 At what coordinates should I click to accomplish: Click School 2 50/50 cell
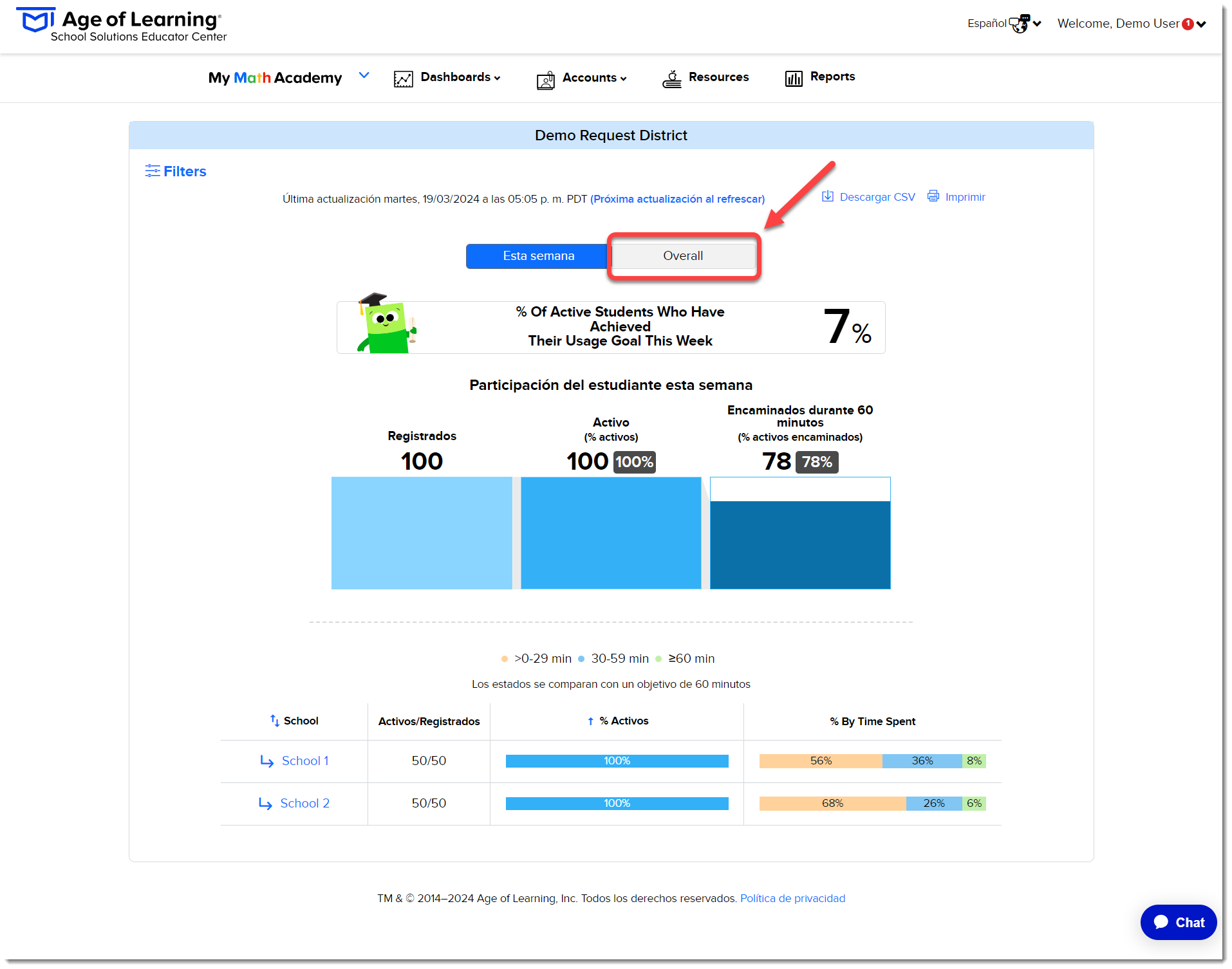click(x=429, y=804)
